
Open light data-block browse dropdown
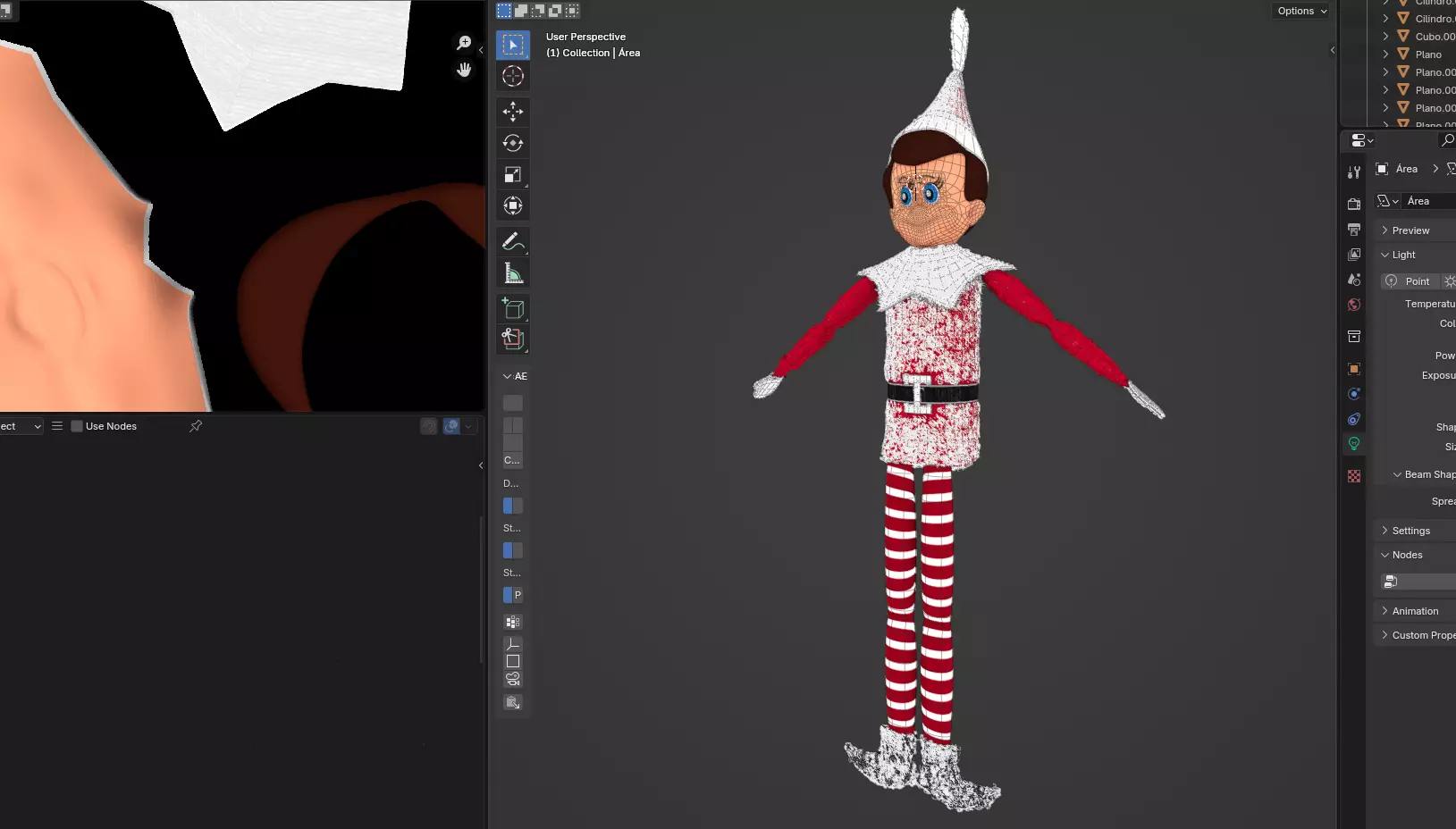point(1388,201)
